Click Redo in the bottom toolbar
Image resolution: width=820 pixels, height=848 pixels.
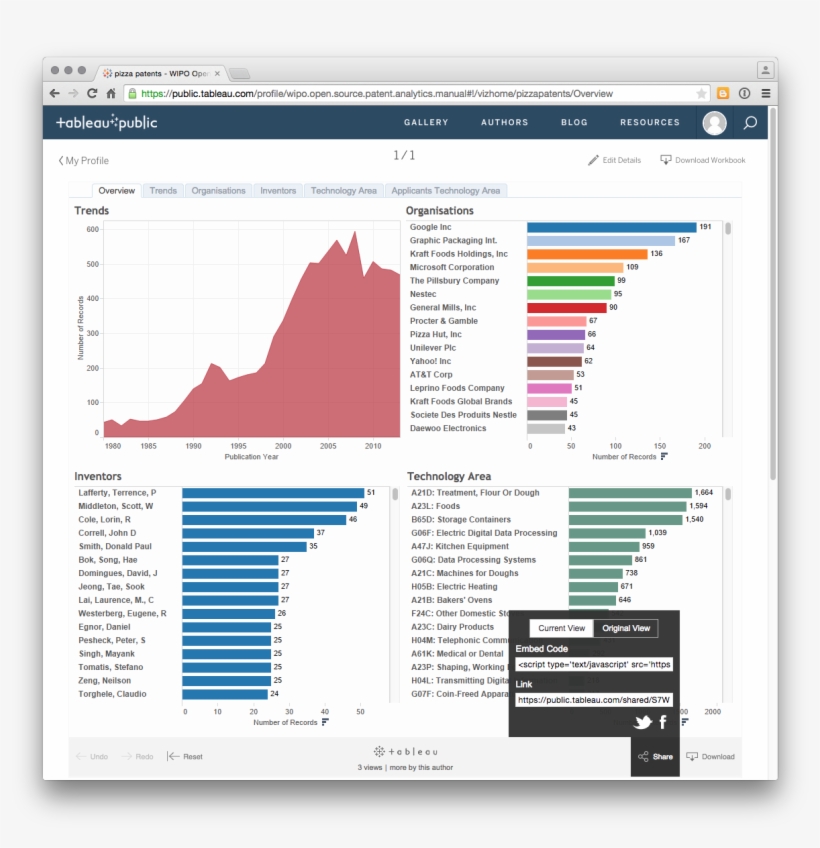[137, 757]
